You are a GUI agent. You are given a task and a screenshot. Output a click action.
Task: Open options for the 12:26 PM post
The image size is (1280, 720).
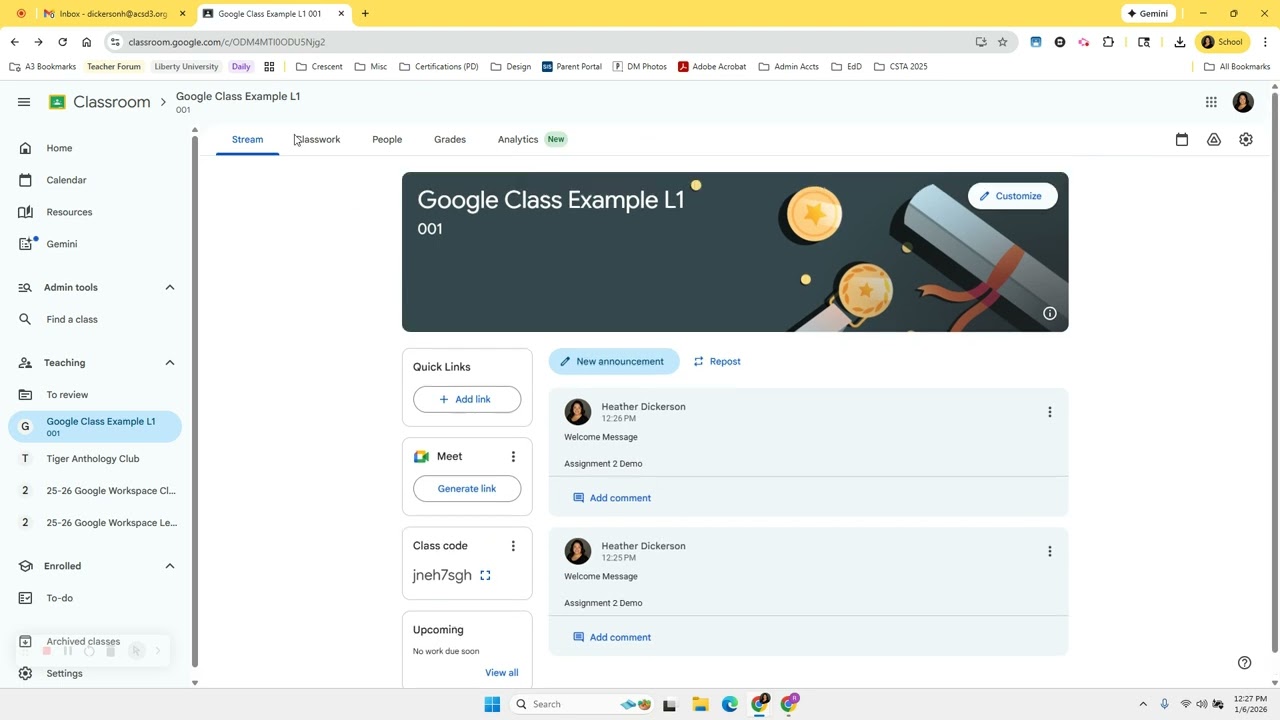1050,412
